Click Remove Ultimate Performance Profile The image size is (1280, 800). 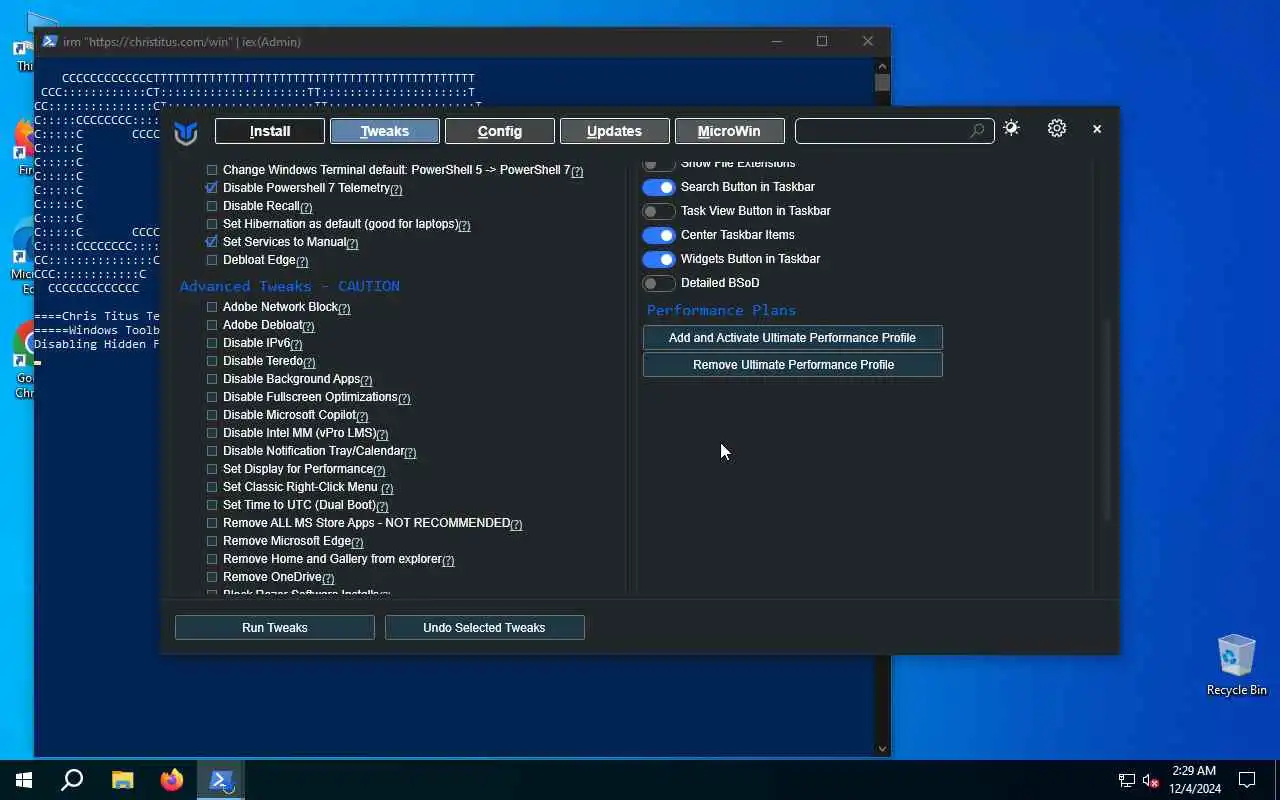pyautogui.click(x=792, y=365)
